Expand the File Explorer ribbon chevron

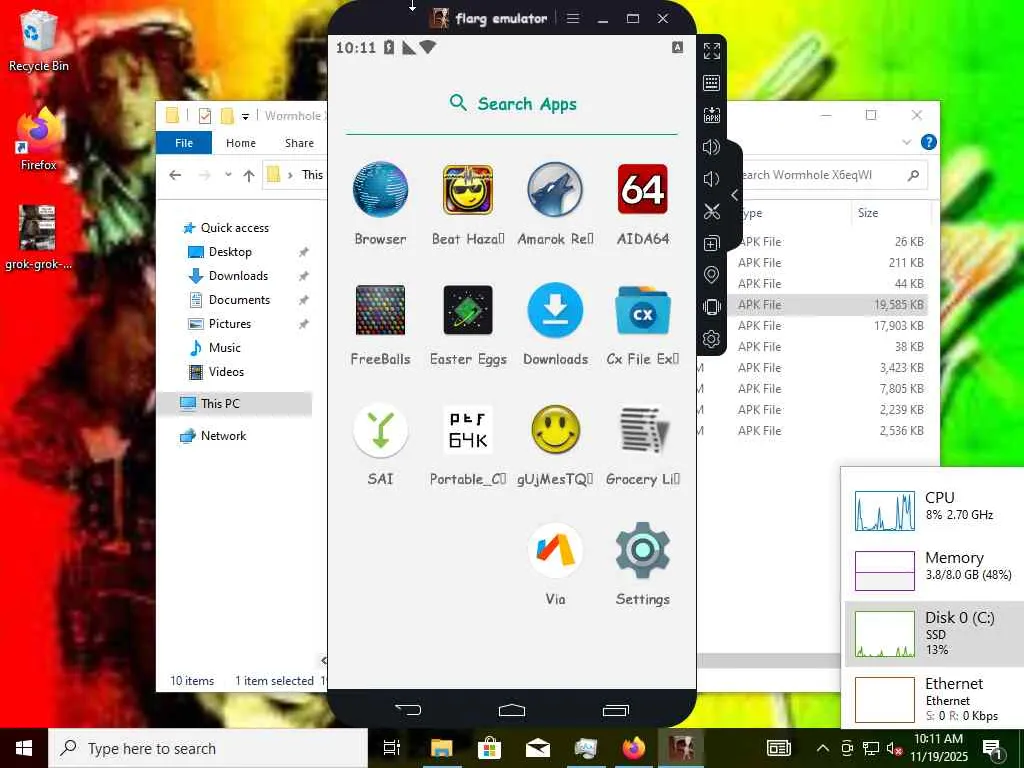pos(906,142)
